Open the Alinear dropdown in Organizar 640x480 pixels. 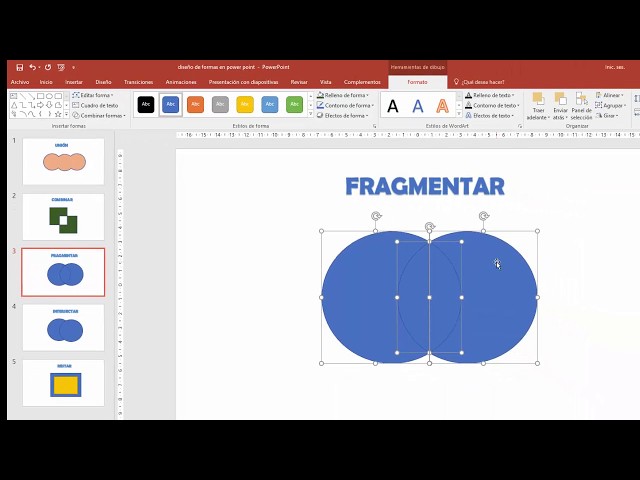[611, 95]
